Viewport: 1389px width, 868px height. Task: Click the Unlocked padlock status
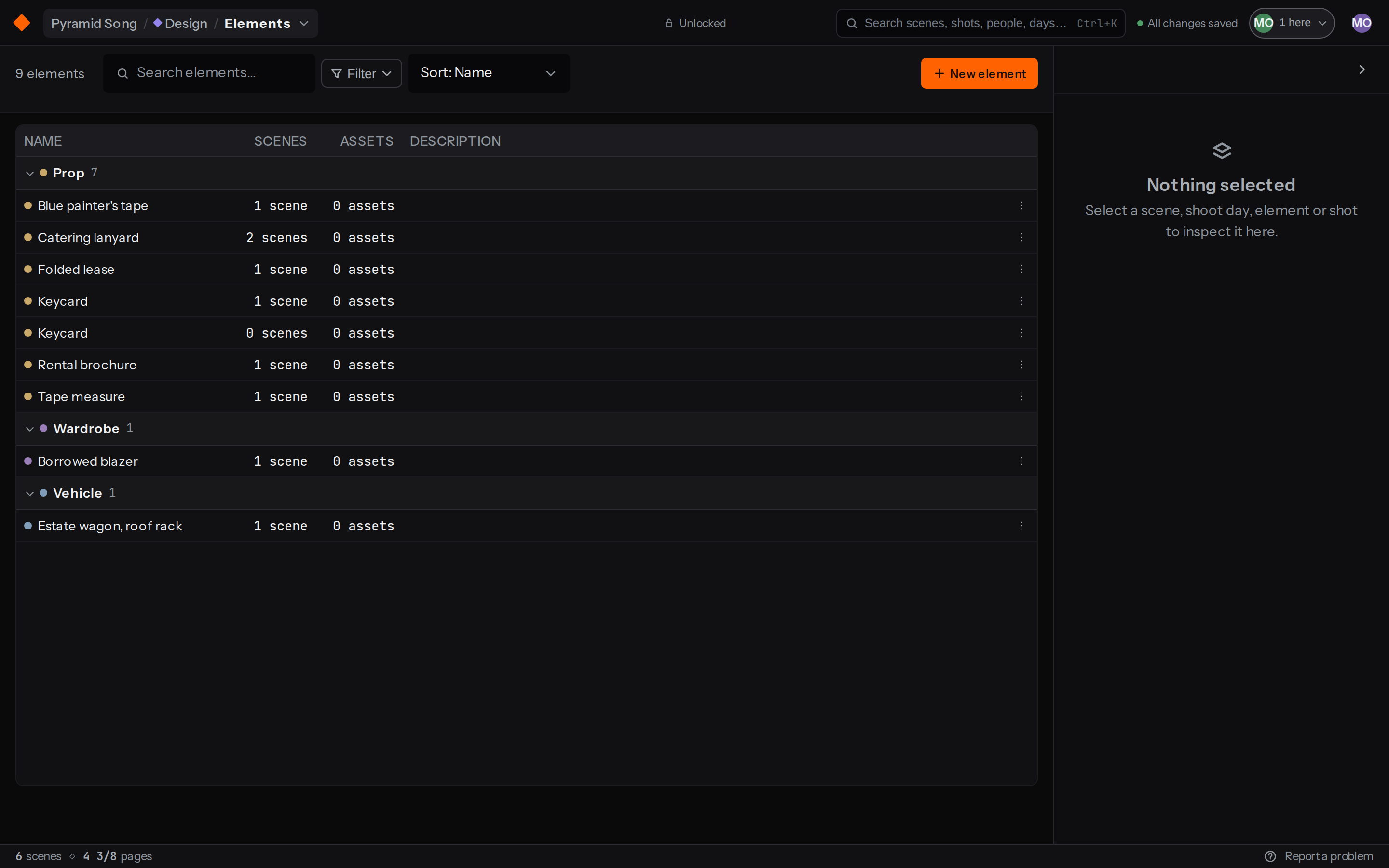(x=695, y=23)
